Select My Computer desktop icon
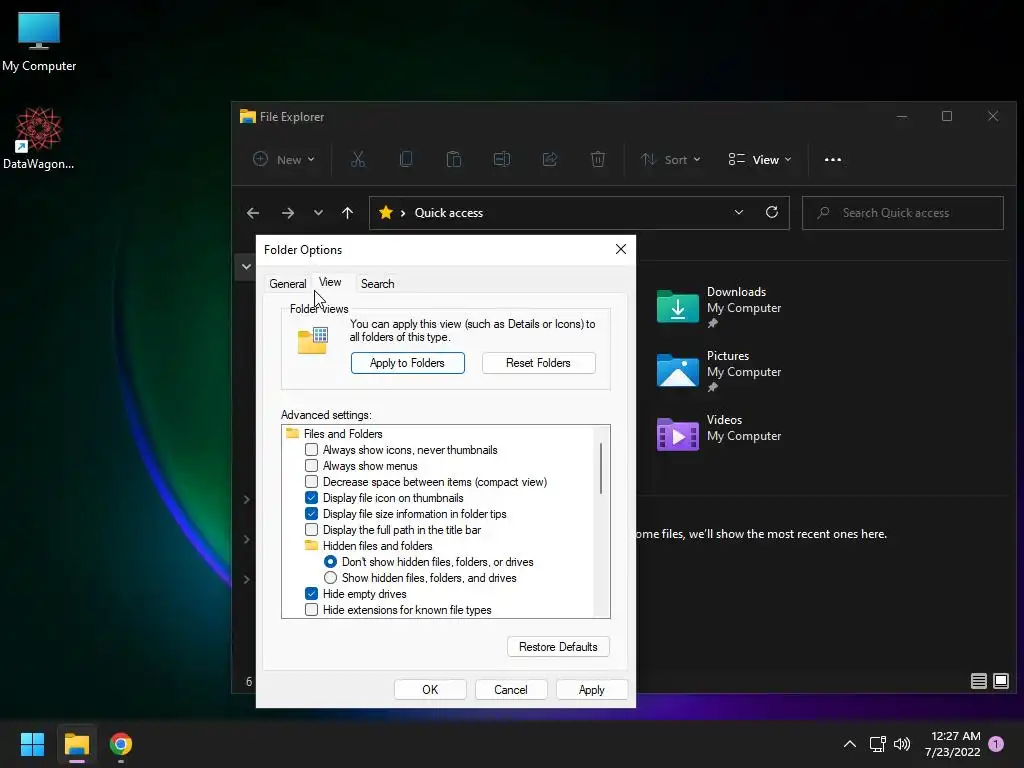 tap(39, 42)
